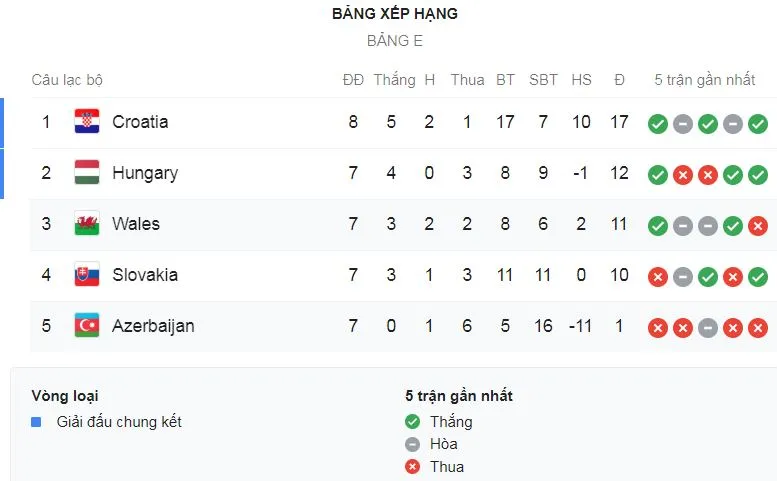Open the Hungary team name link

pos(145,173)
